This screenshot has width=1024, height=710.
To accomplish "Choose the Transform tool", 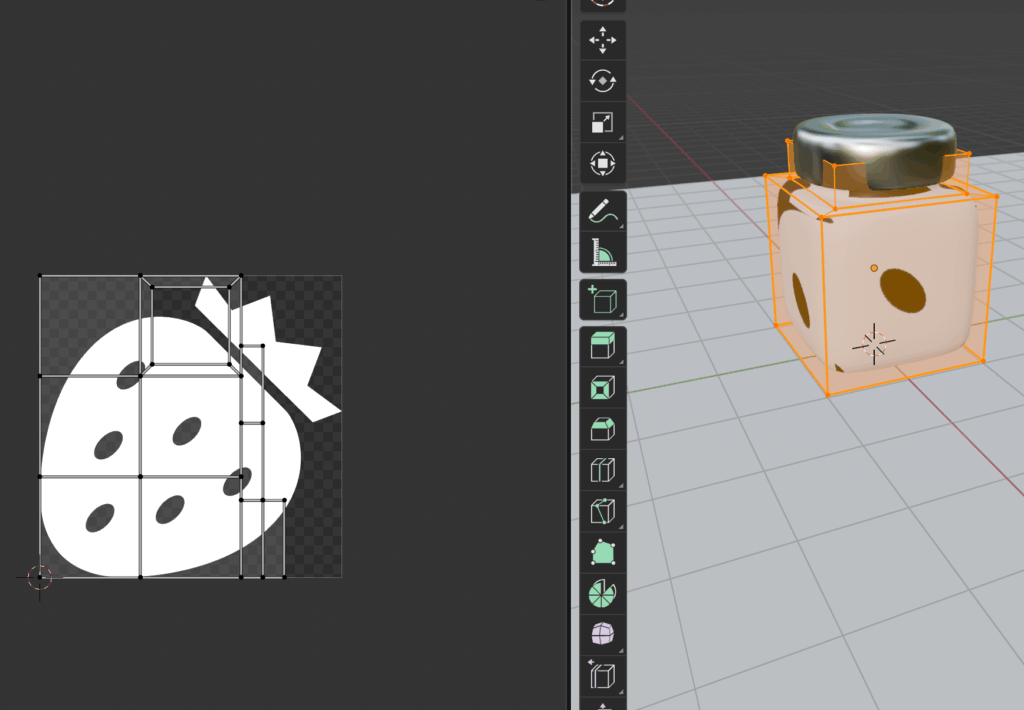I will tap(602, 162).
